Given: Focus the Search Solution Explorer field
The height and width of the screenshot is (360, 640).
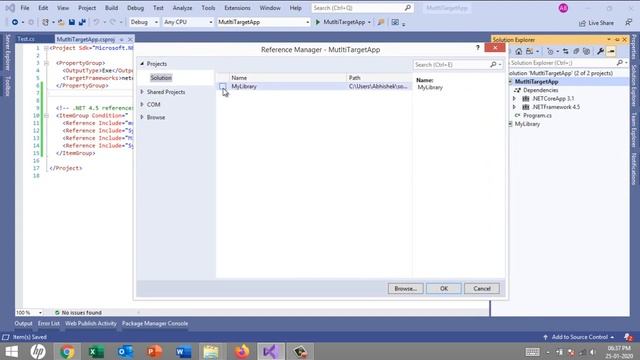Looking at the screenshot, I should [562, 63].
